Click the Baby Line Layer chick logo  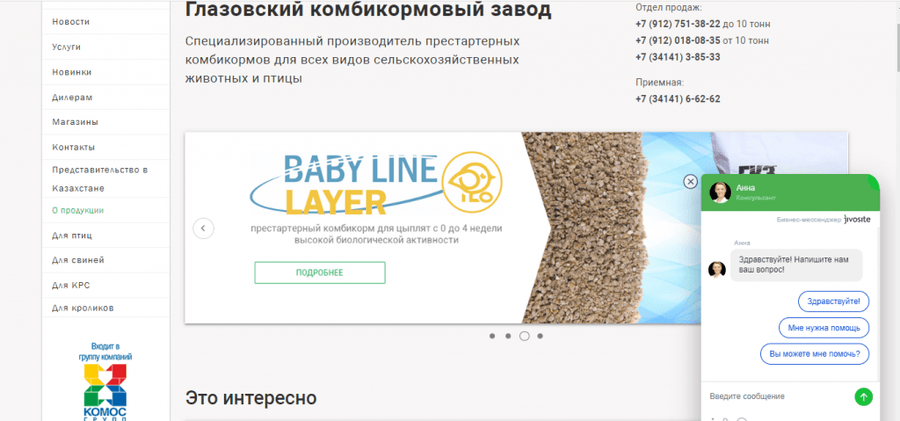click(x=474, y=179)
